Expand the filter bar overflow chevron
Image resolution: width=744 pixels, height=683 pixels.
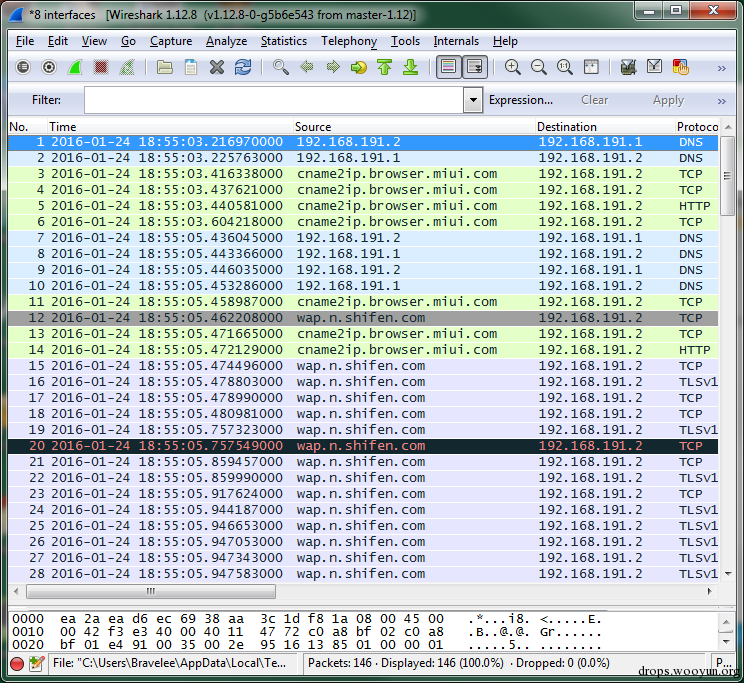tap(721, 101)
